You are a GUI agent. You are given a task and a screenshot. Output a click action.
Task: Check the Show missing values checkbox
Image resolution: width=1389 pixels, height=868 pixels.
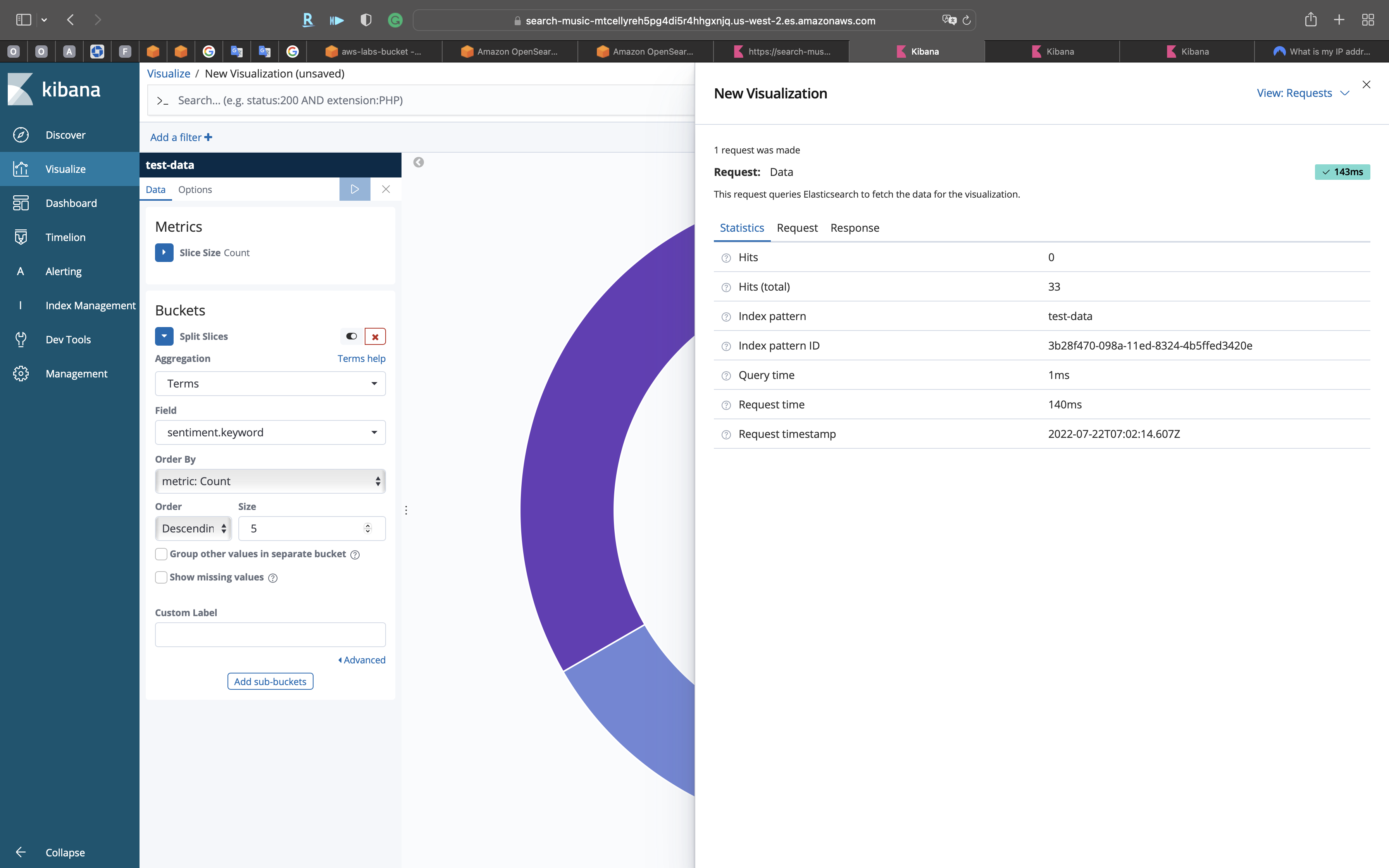pos(161,577)
